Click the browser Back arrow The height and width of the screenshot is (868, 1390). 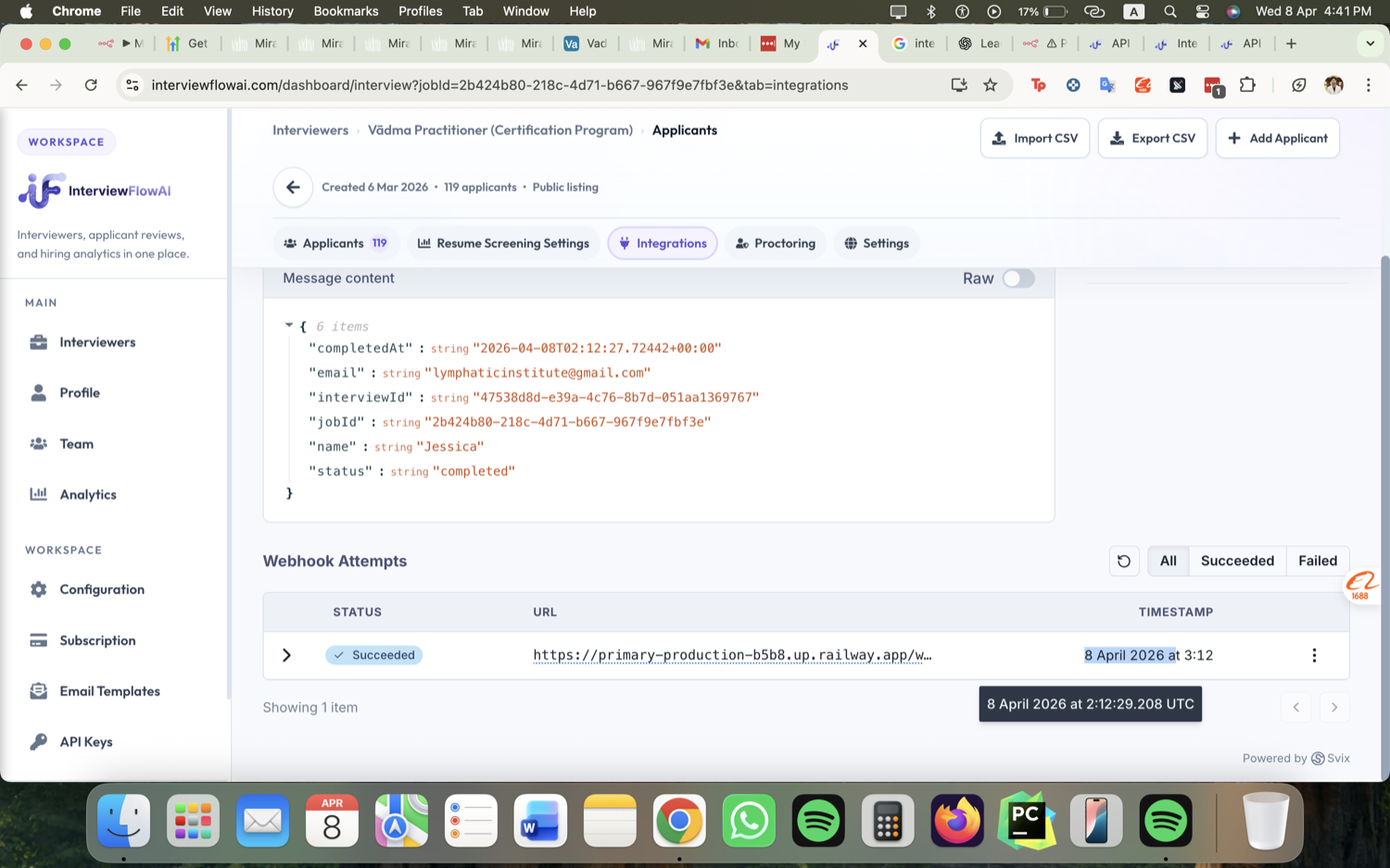point(21,85)
